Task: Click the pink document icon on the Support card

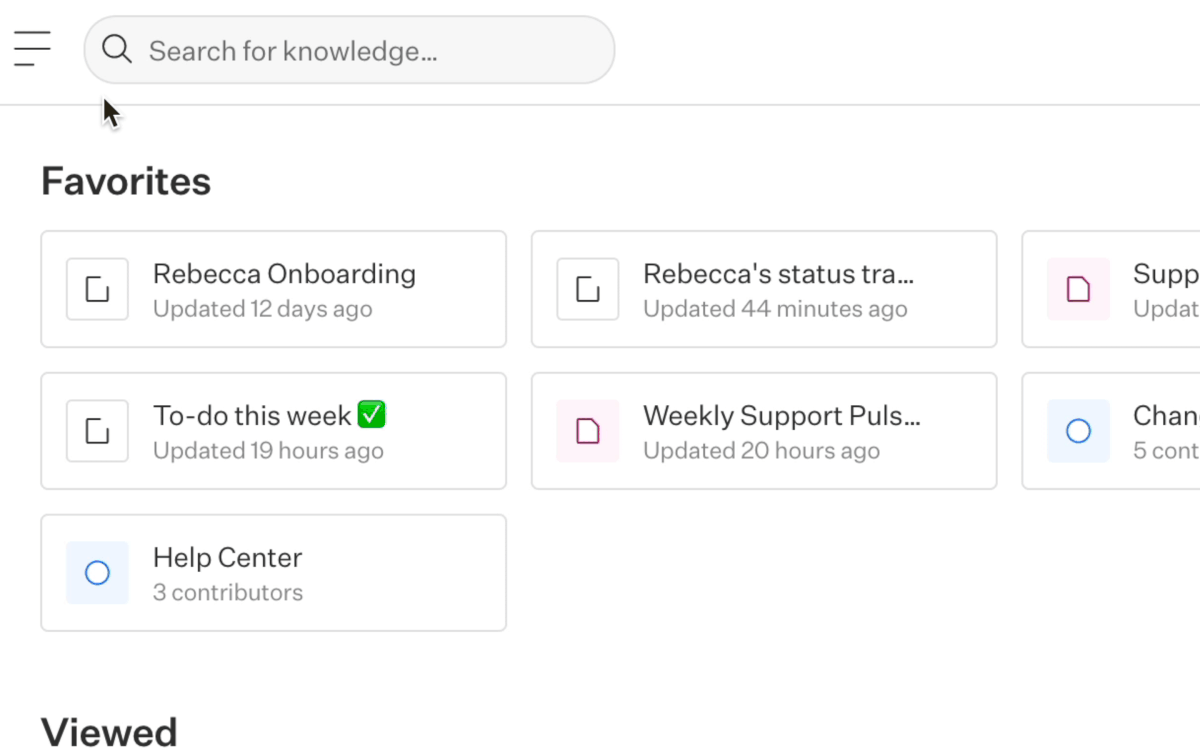Action: [1077, 289]
